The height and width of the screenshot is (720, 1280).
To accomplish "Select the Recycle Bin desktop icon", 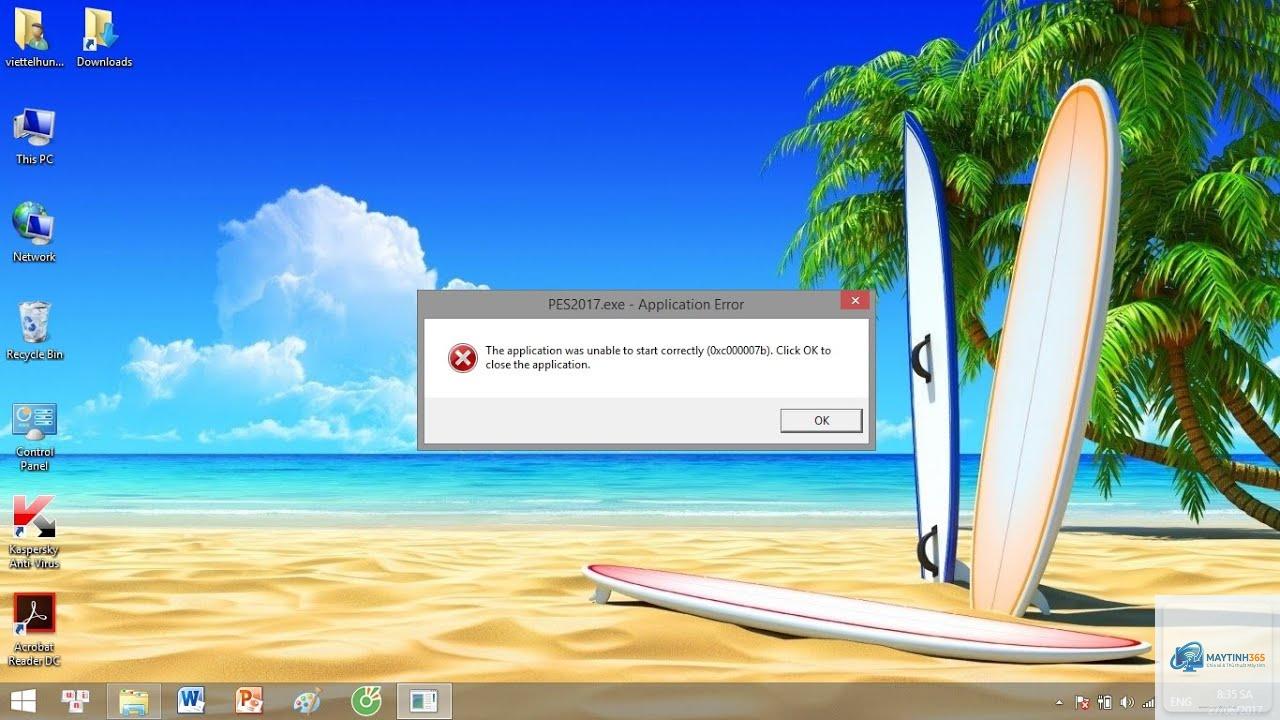I will point(34,331).
